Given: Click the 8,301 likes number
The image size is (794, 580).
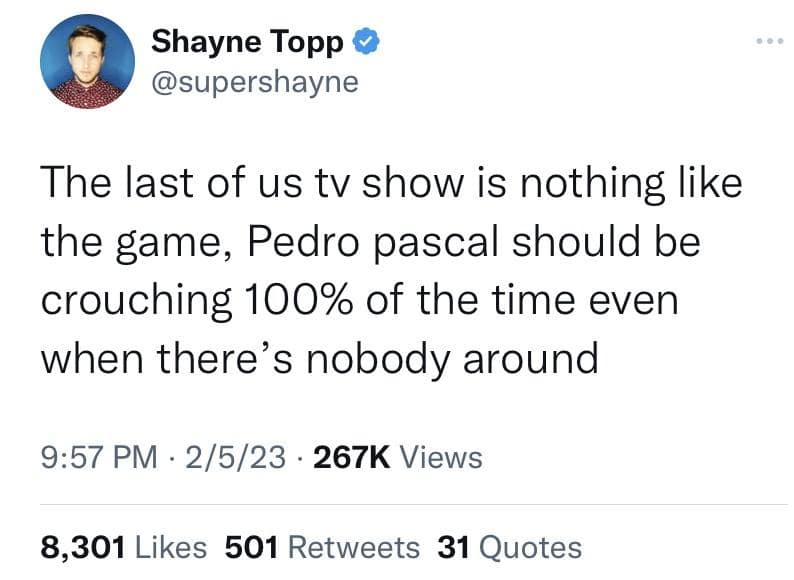Looking at the screenshot, I should click(x=82, y=547).
